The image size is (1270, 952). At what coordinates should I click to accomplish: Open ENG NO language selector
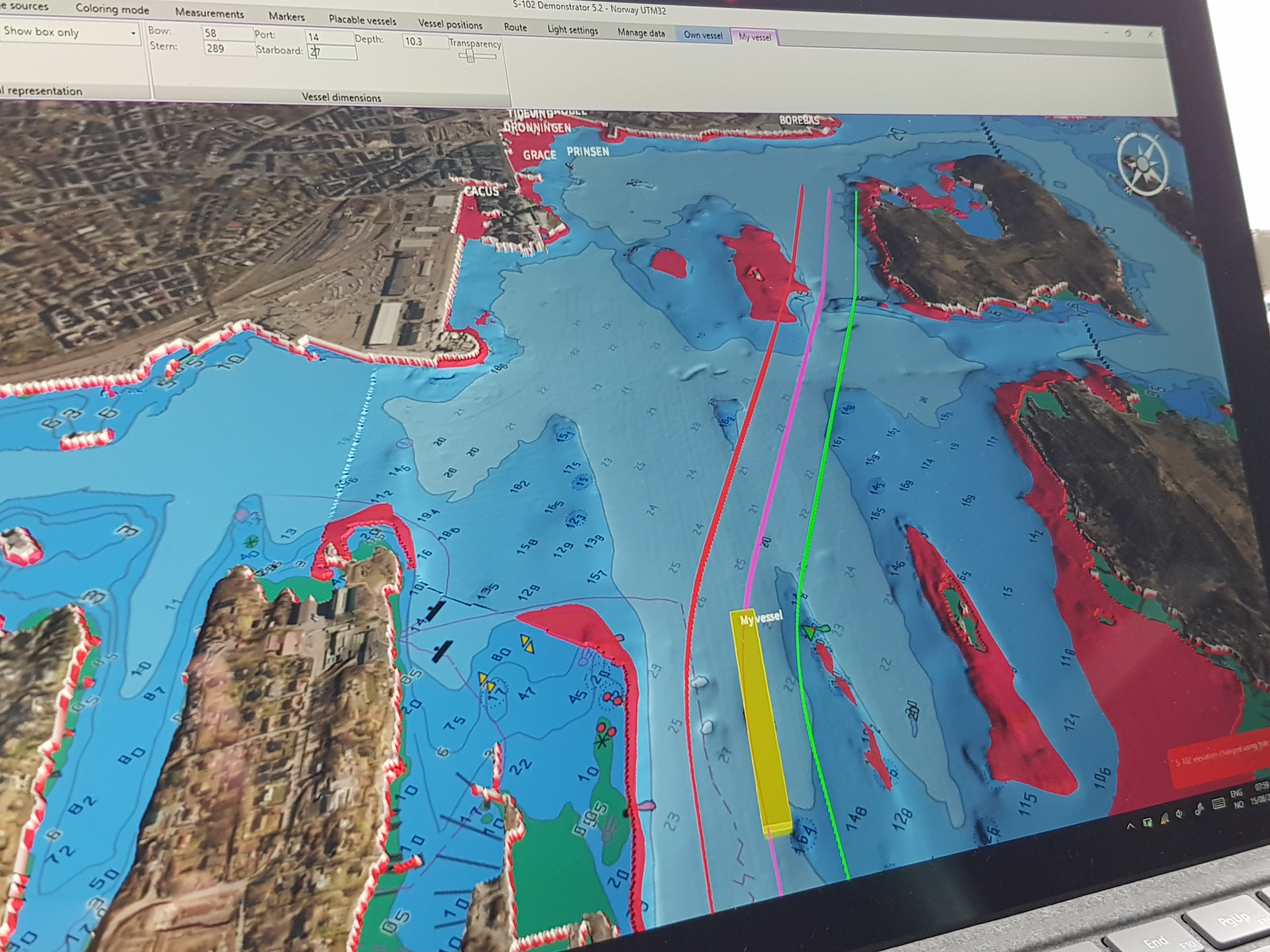pyautogui.click(x=1237, y=798)
